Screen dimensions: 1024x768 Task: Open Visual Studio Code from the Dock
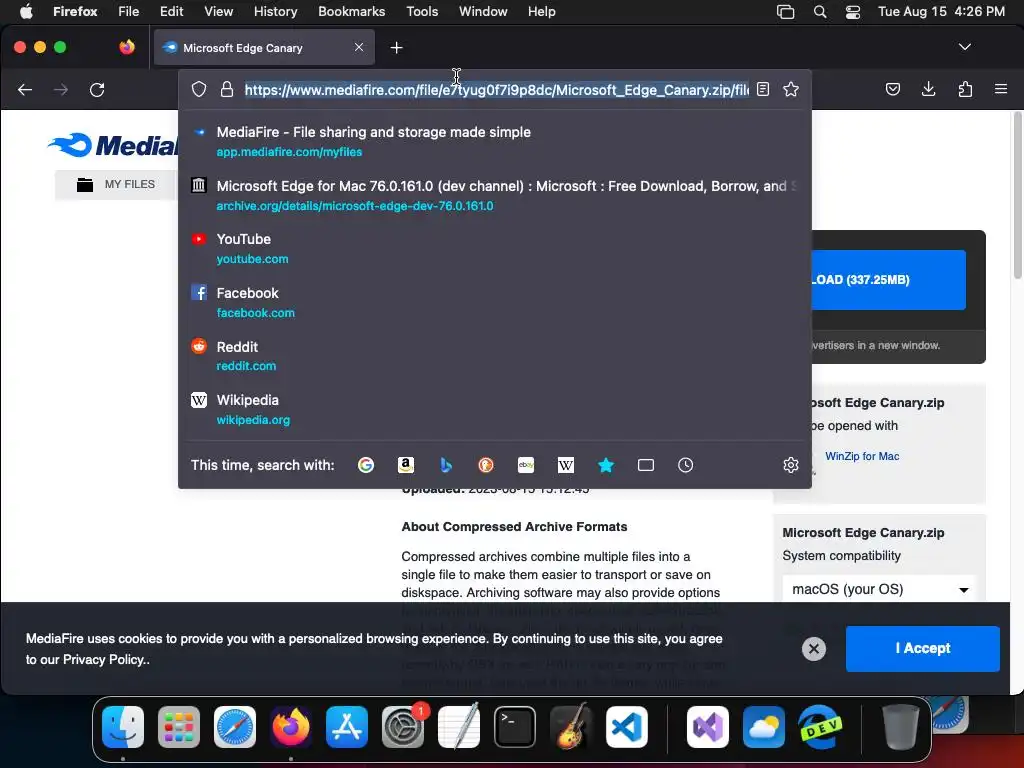pyautogui.click(x=627, y=727)
